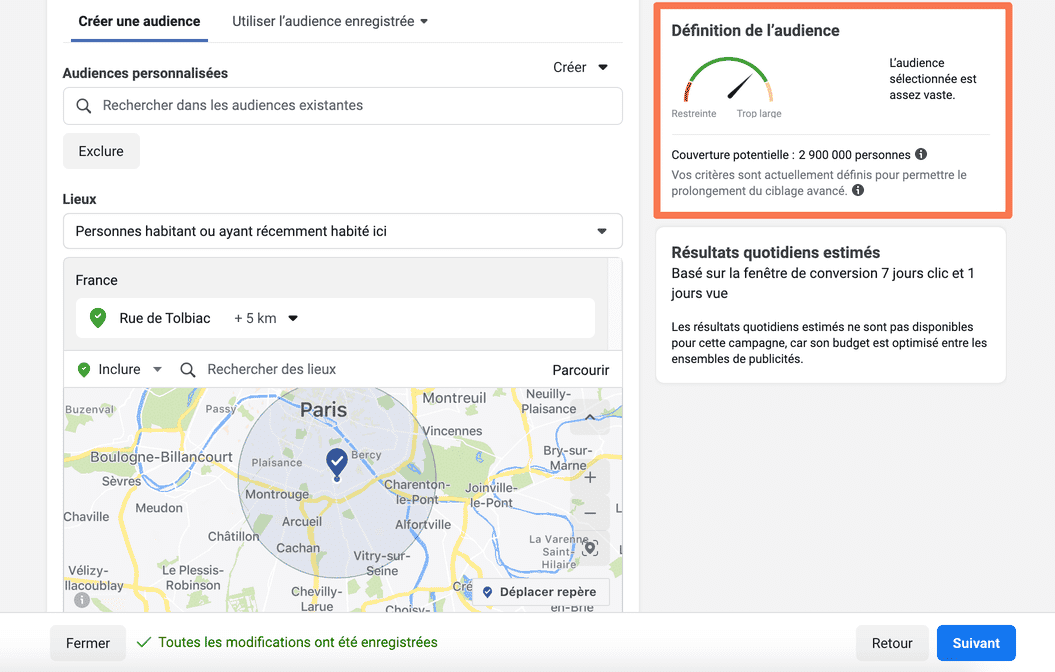Zoom out on the map

point(590,513)
